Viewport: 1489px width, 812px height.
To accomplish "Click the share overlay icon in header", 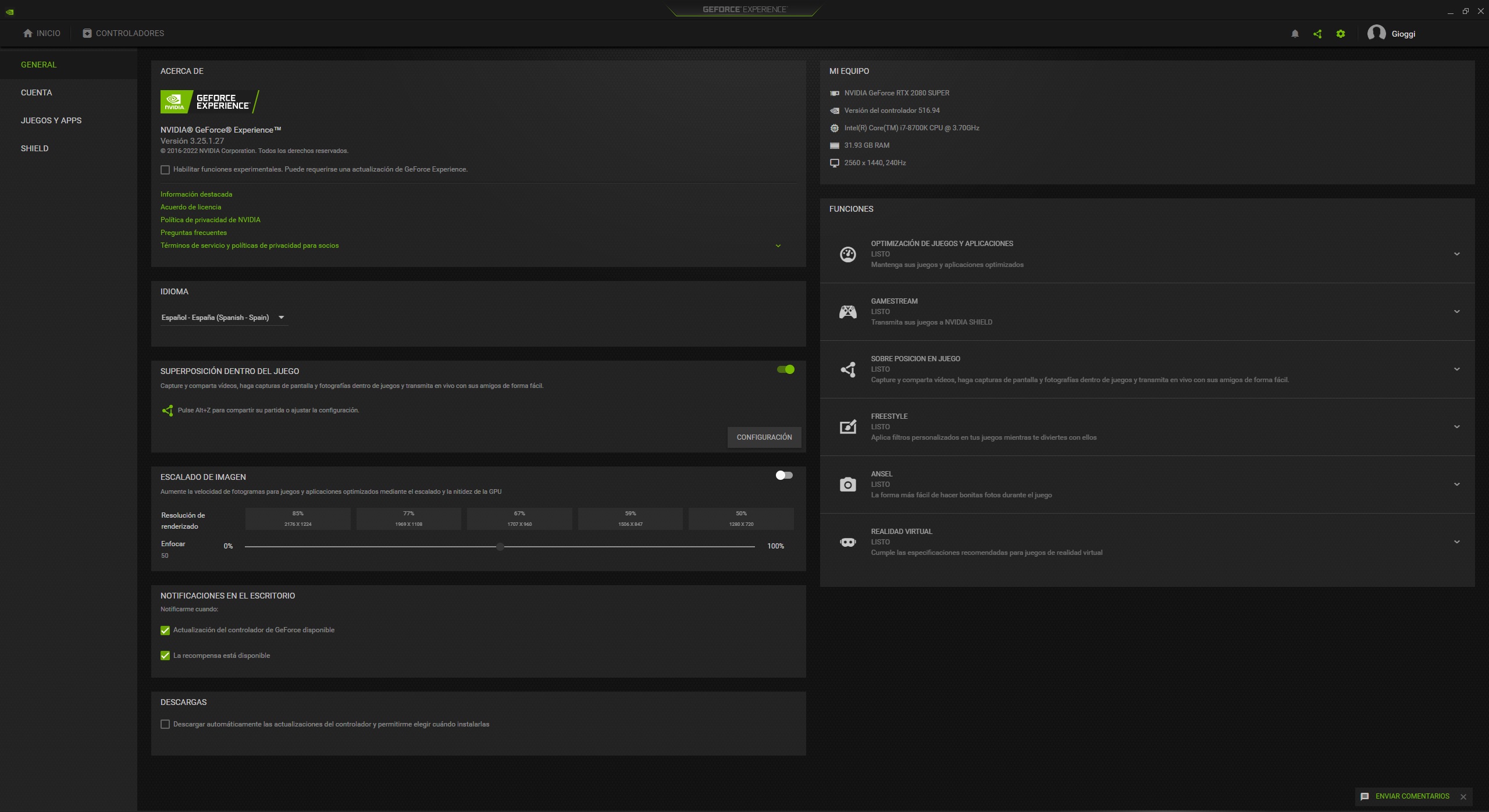I will pyautogui.click(x=1317, y=34).
